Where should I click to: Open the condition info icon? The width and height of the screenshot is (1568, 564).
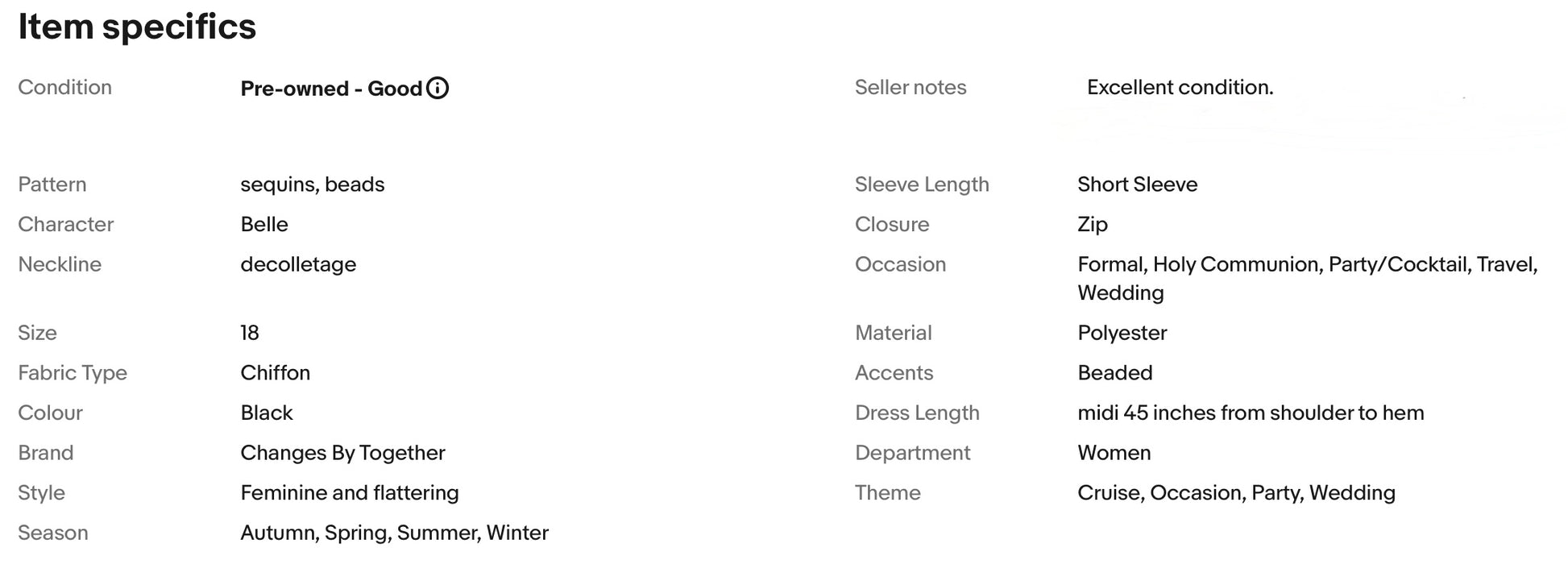point(438,88)
